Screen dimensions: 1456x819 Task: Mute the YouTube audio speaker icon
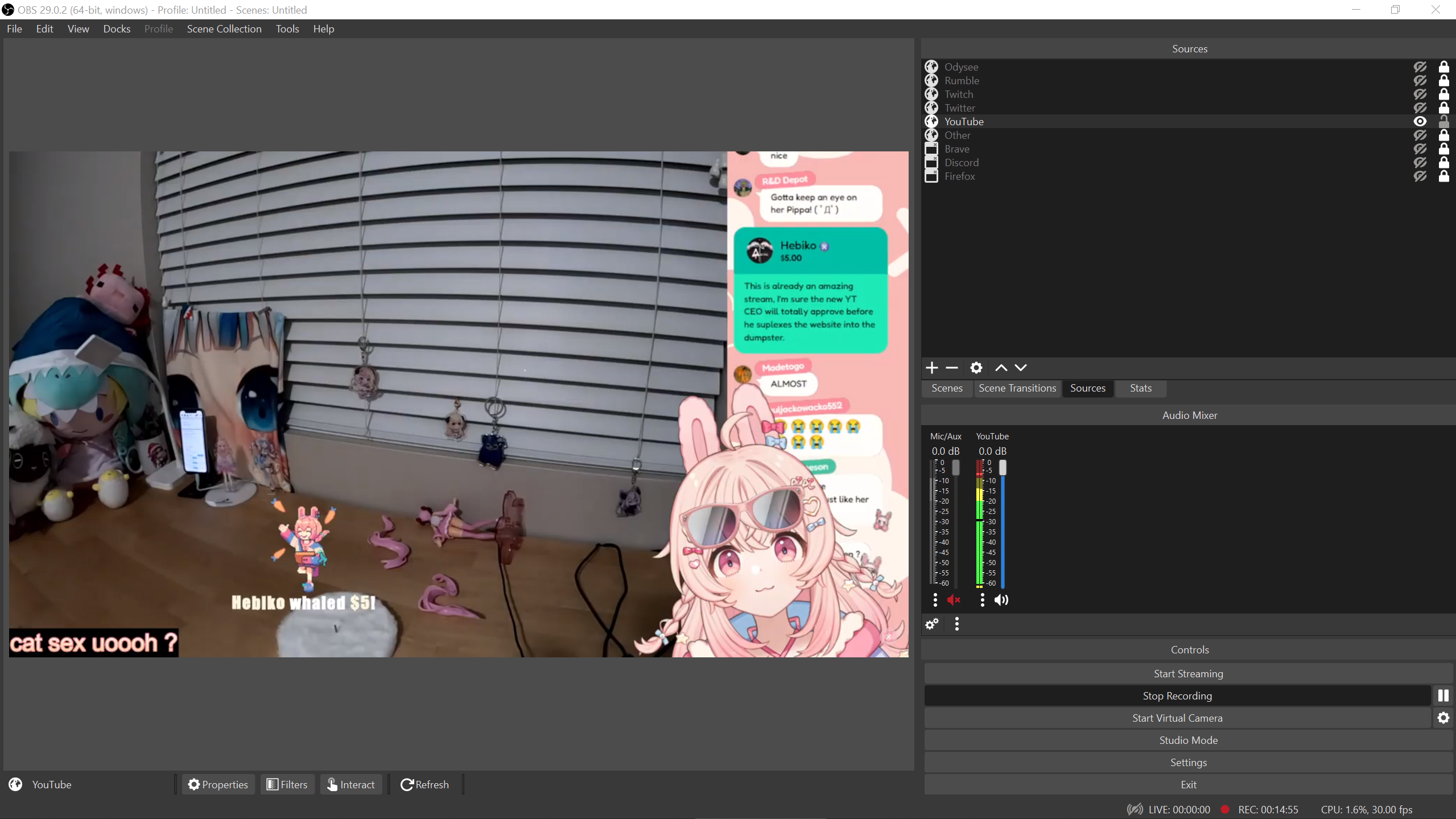click(x=1001, y=600)
